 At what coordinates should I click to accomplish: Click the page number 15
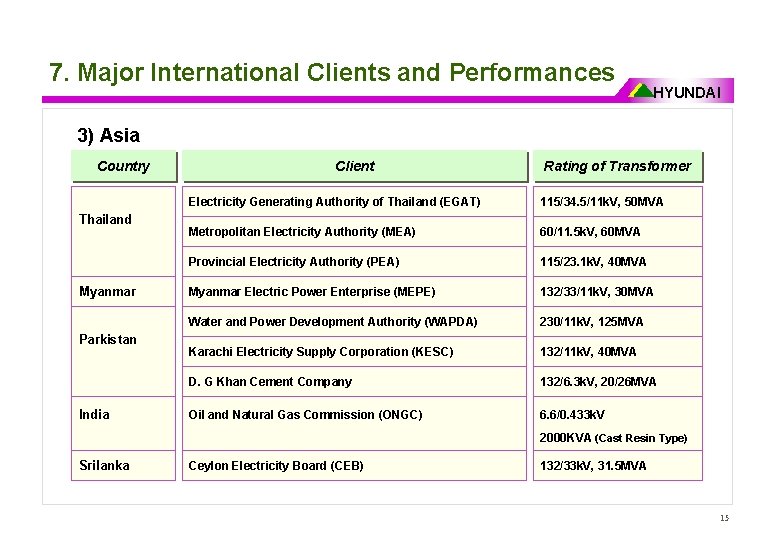pos(724,518)
